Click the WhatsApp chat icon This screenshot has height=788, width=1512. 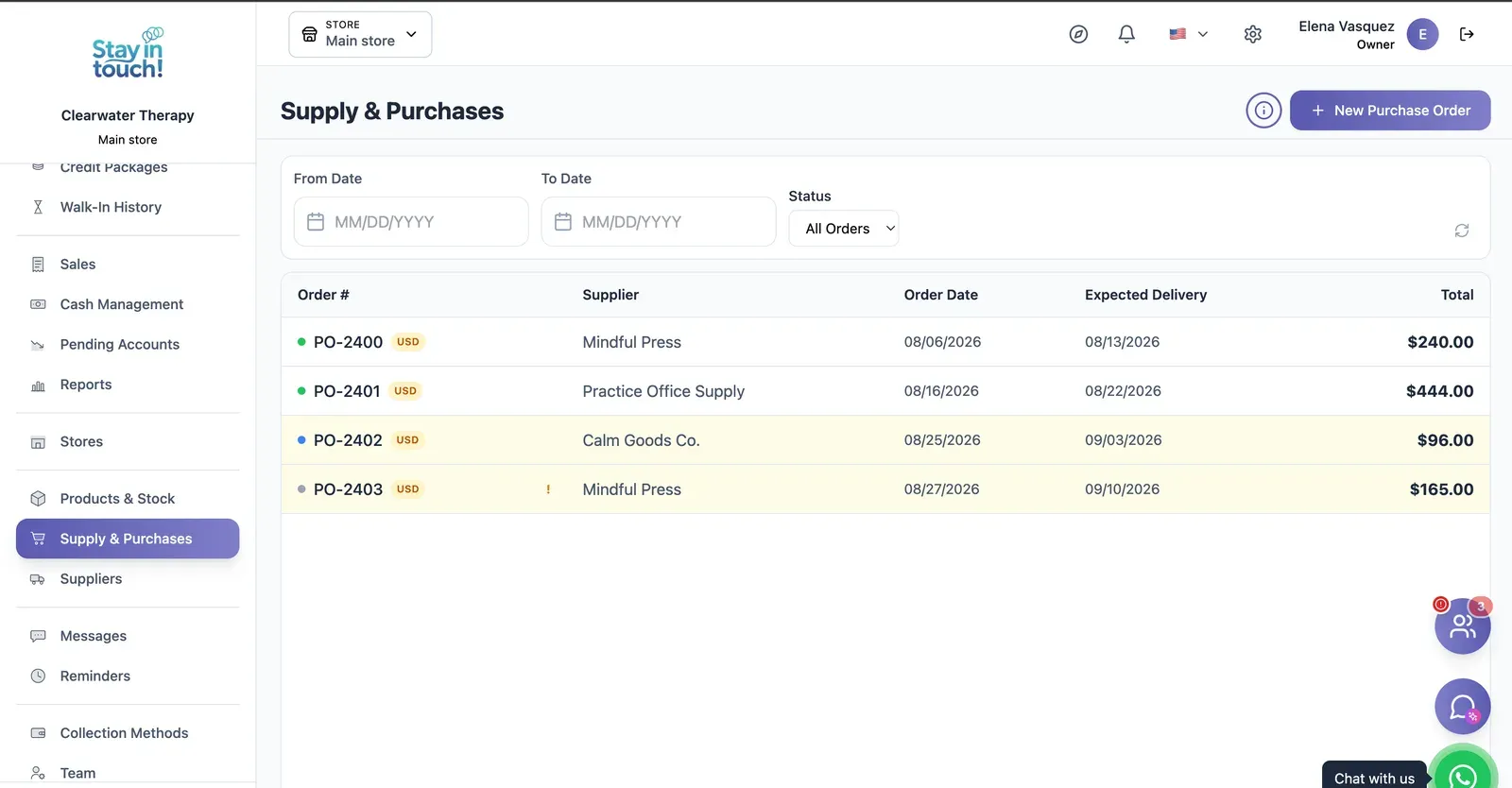coord(1463,775)
